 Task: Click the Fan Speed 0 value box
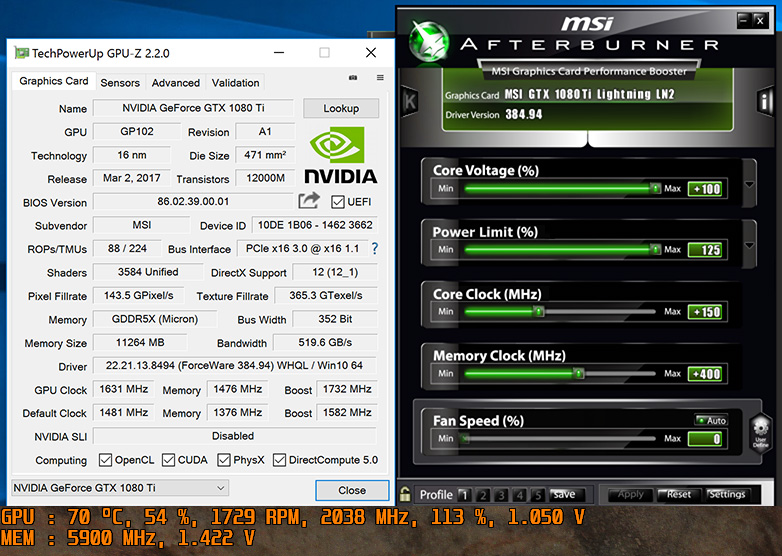[705, 439]
